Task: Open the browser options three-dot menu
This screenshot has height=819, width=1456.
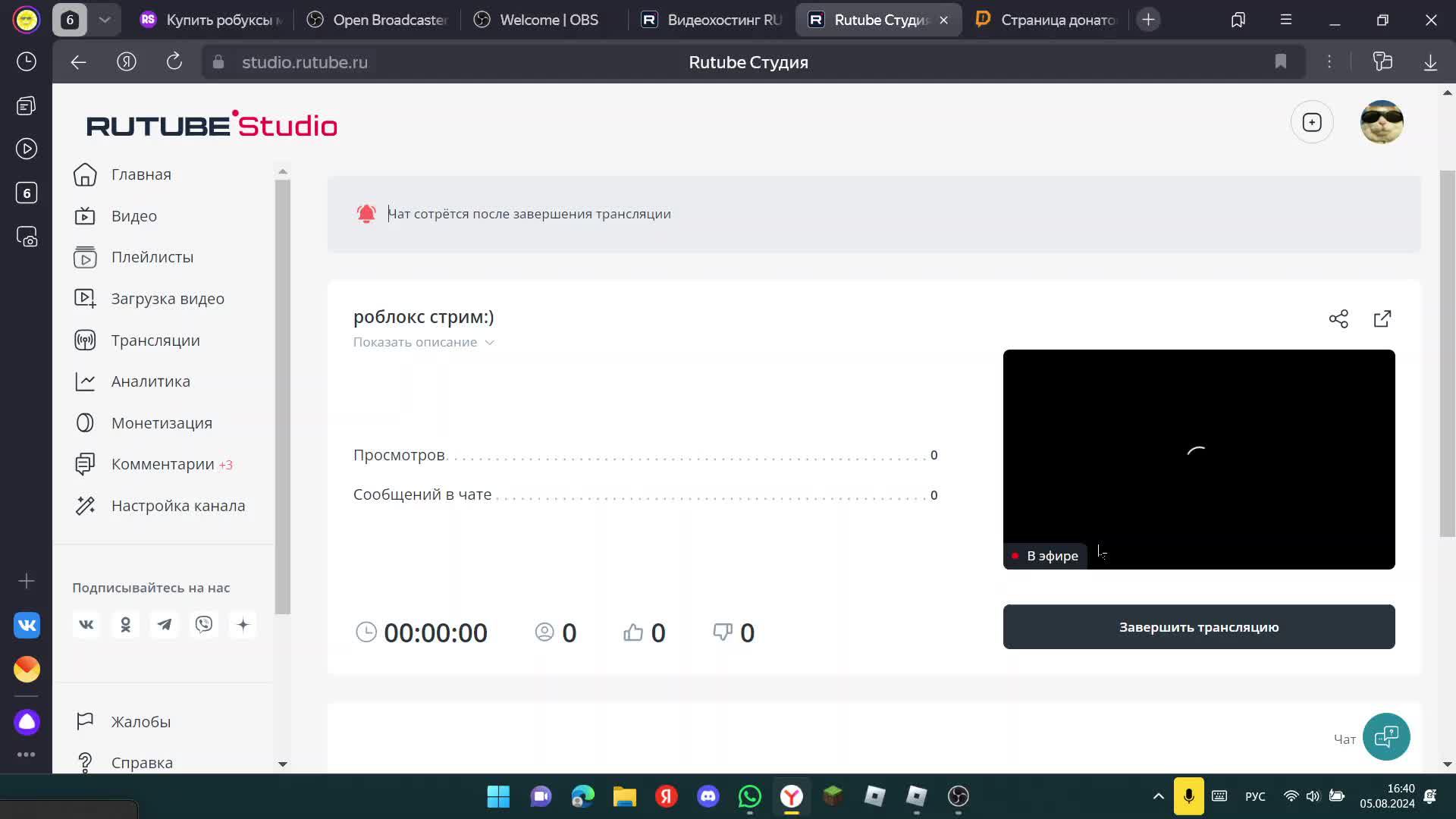Action: pyautogui.click(x=1329, y=61)
